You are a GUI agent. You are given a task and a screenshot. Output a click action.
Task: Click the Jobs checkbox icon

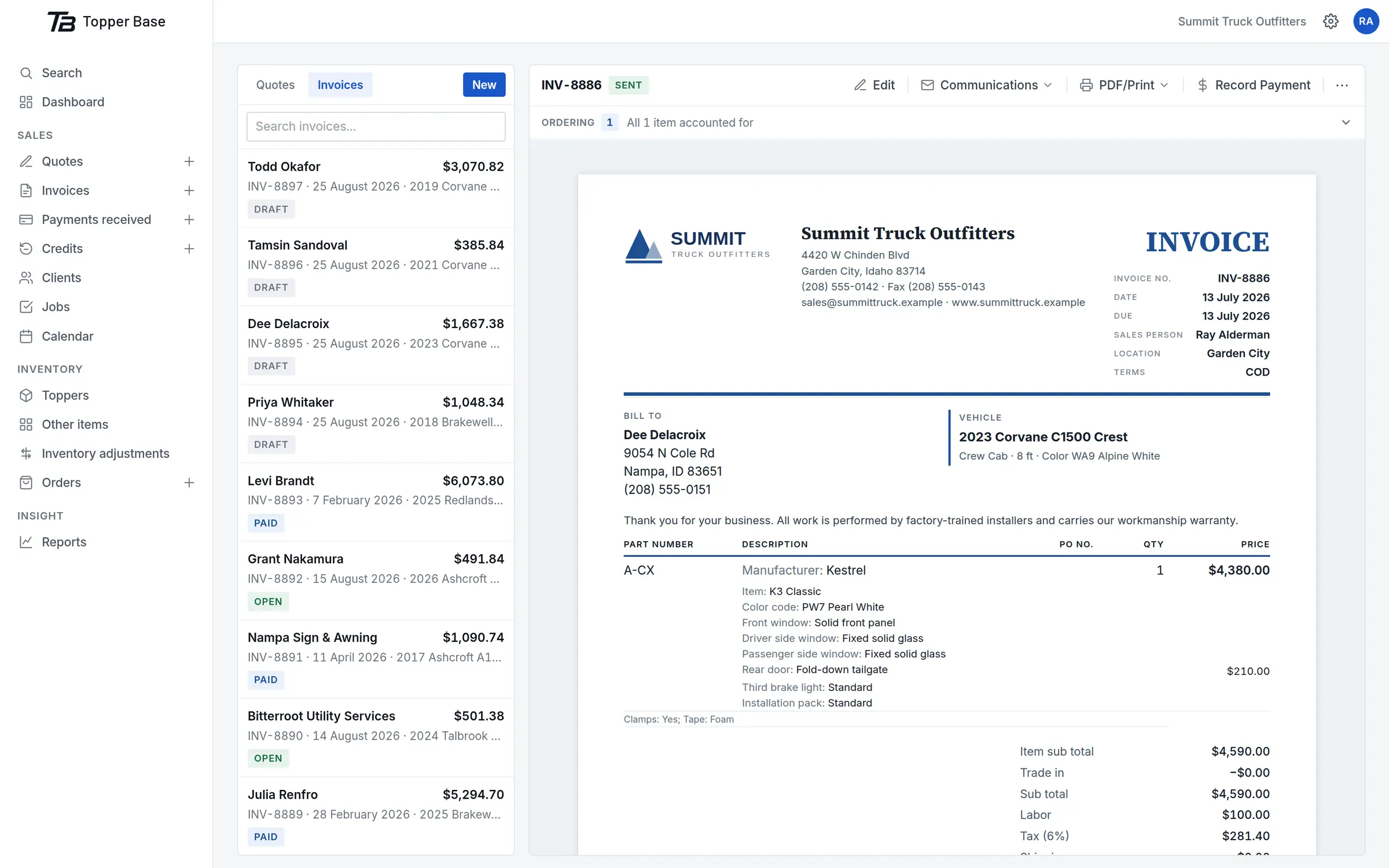[26, 307]
